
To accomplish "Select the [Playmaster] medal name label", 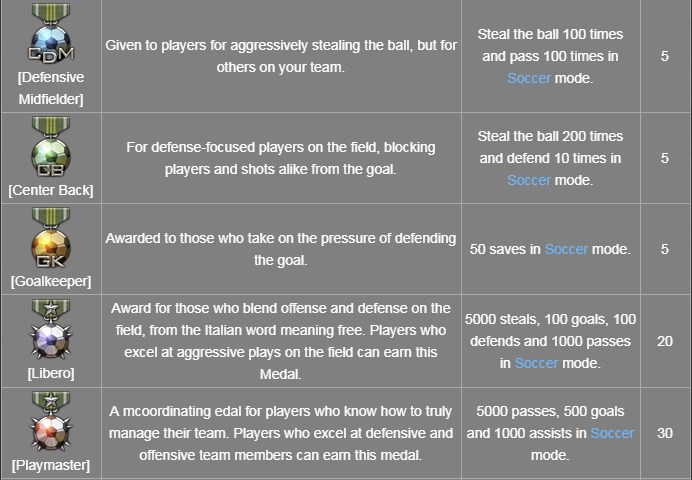I will 50,465.
